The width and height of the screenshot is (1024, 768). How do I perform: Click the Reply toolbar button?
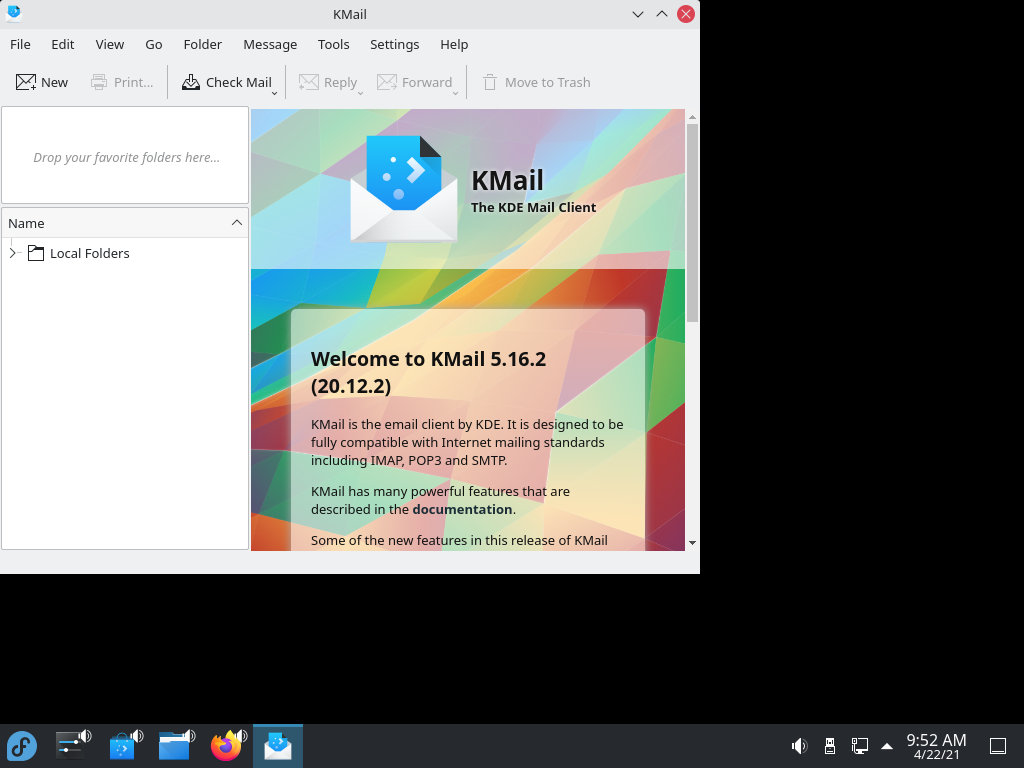pyautogui.click(x=328, y=82)
